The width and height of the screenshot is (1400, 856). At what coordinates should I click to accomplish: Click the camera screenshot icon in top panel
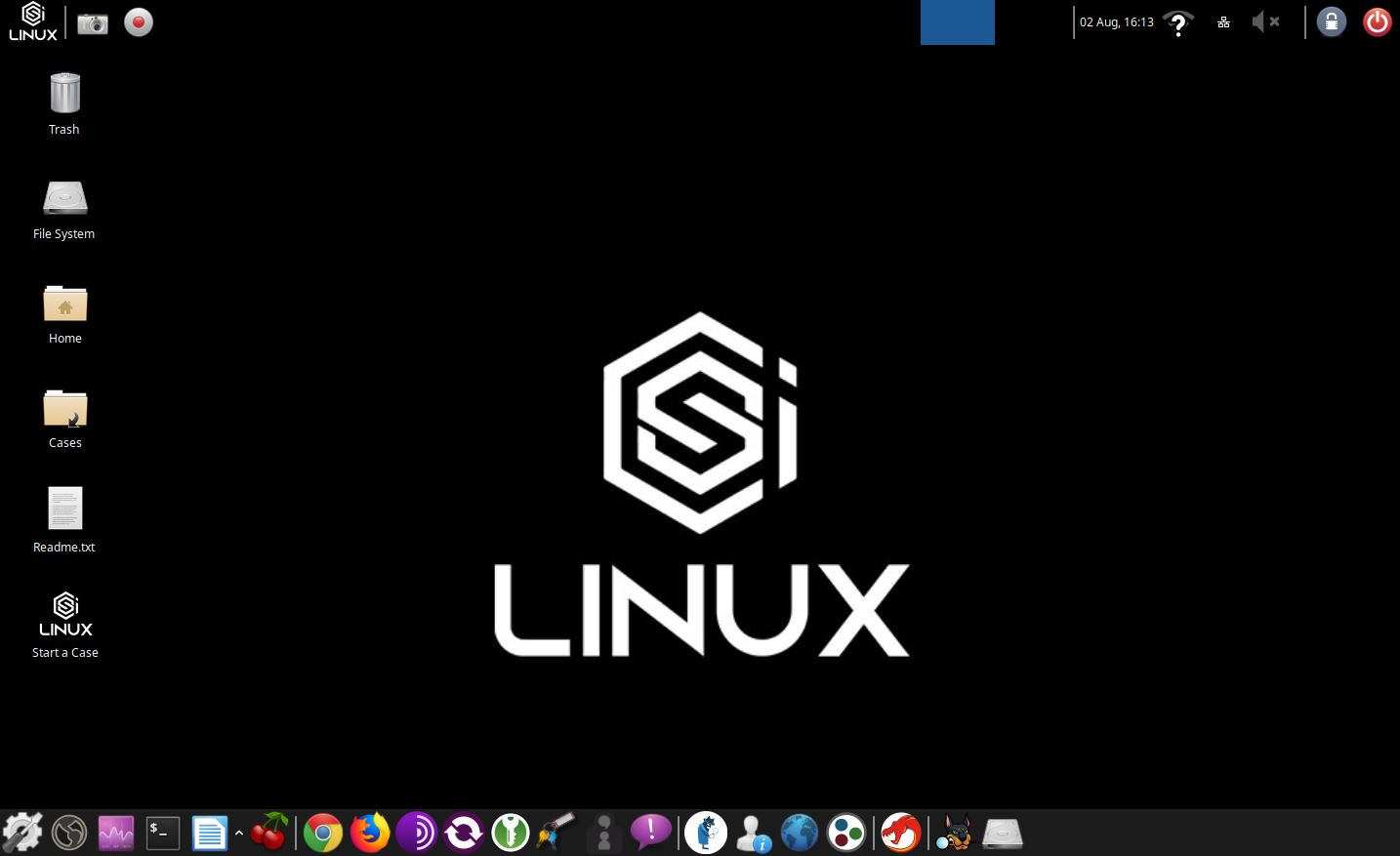tap(93, 22)
